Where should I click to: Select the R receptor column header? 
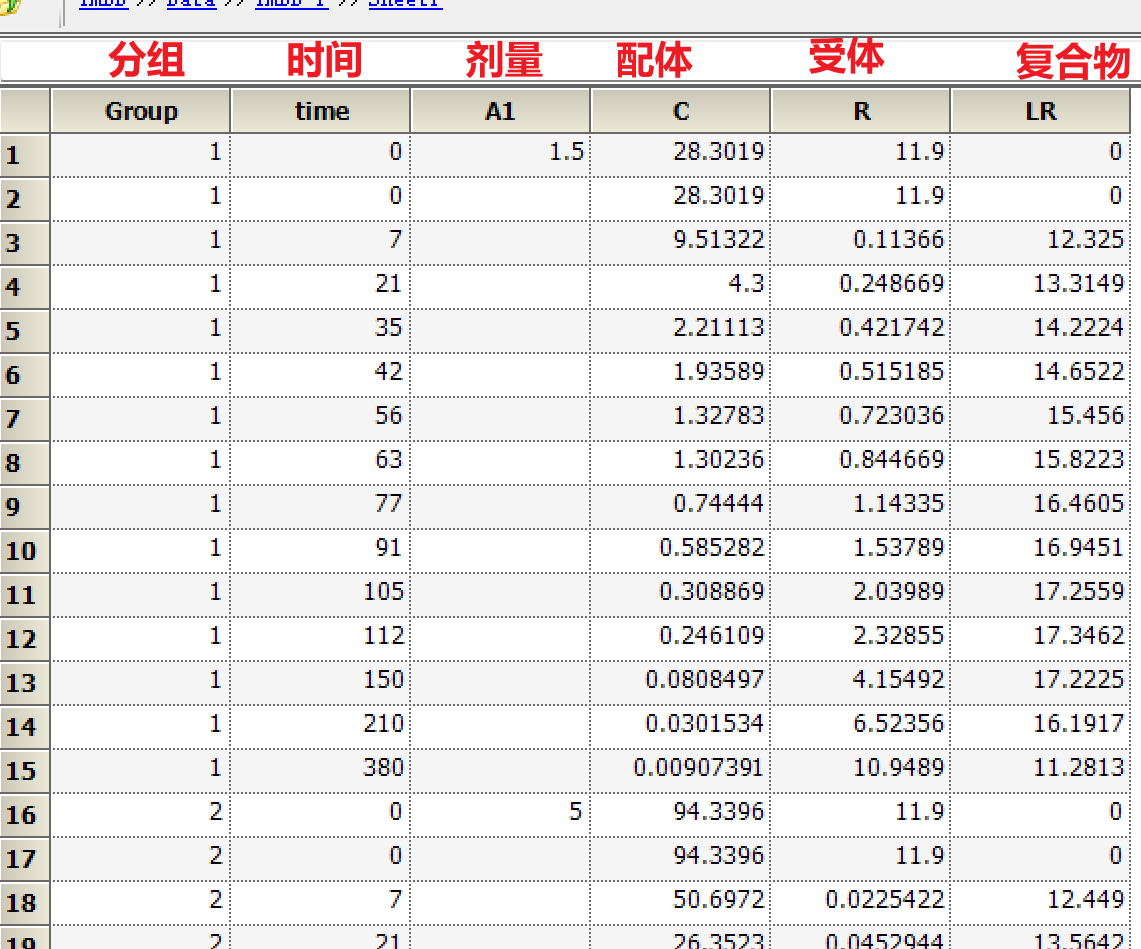pos(861,111)
